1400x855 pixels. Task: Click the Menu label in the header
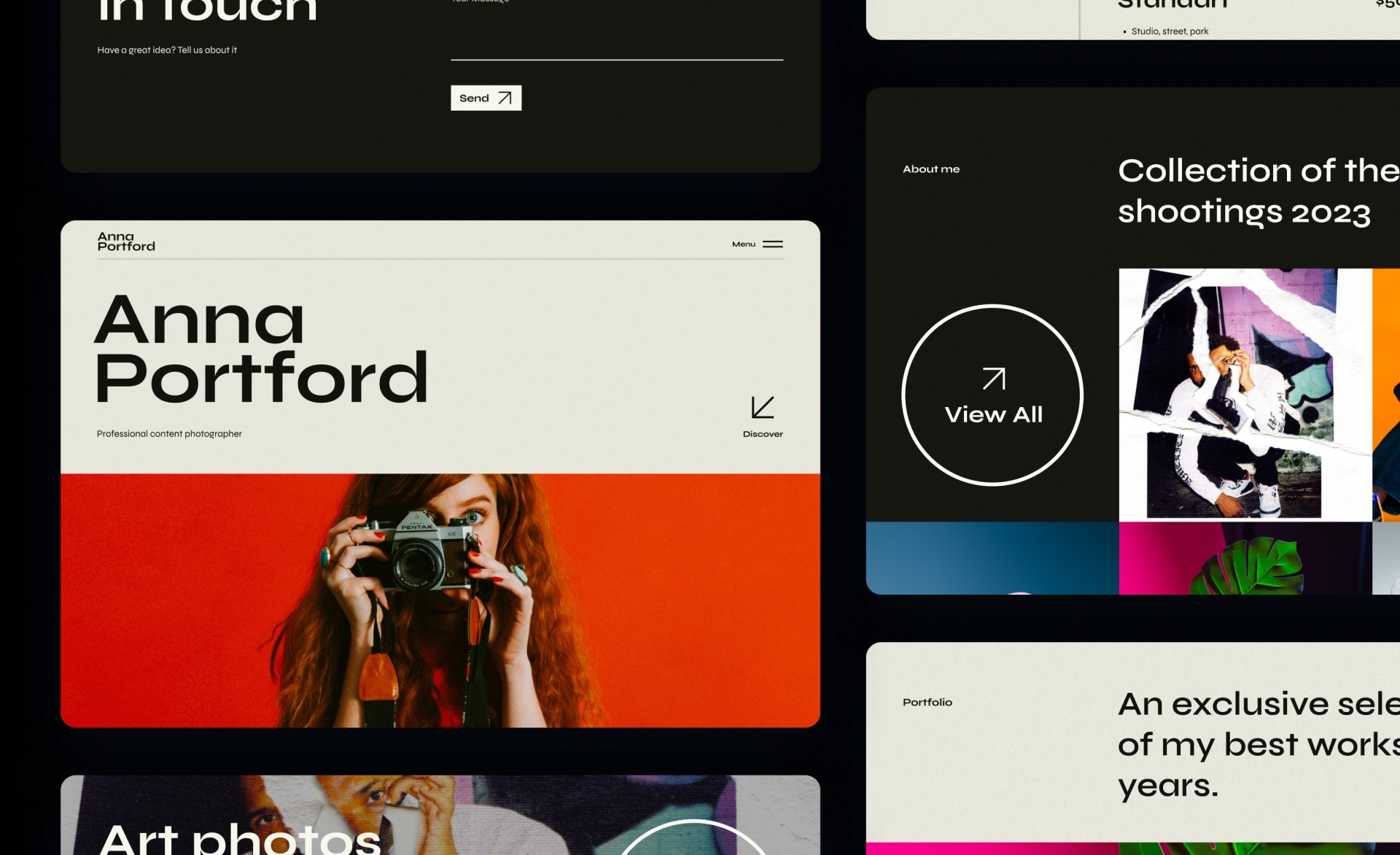tap(743, 244)
